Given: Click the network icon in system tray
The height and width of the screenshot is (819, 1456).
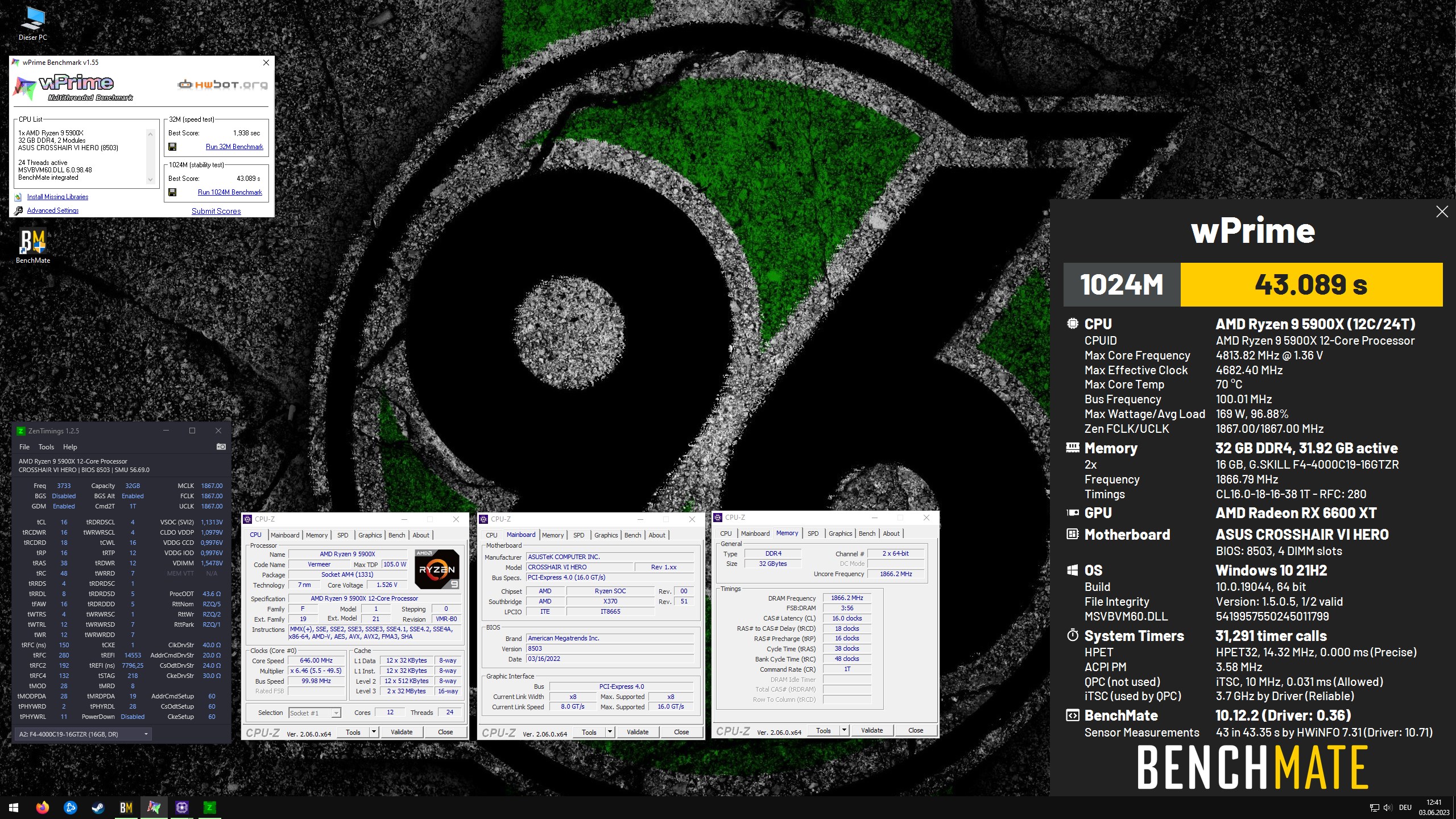Looking at the screenshot, I should (1374, 808).
